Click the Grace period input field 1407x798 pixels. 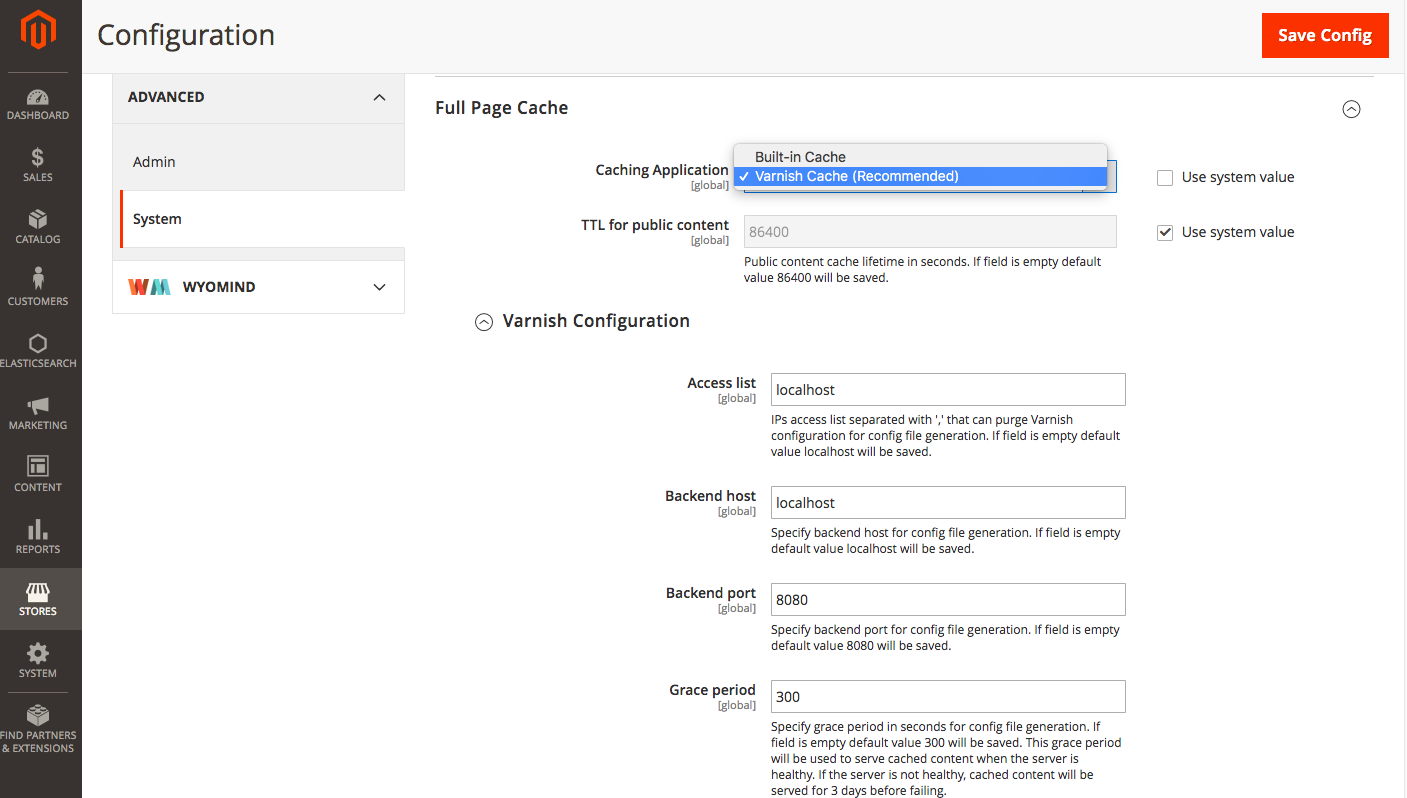point(947,697)
